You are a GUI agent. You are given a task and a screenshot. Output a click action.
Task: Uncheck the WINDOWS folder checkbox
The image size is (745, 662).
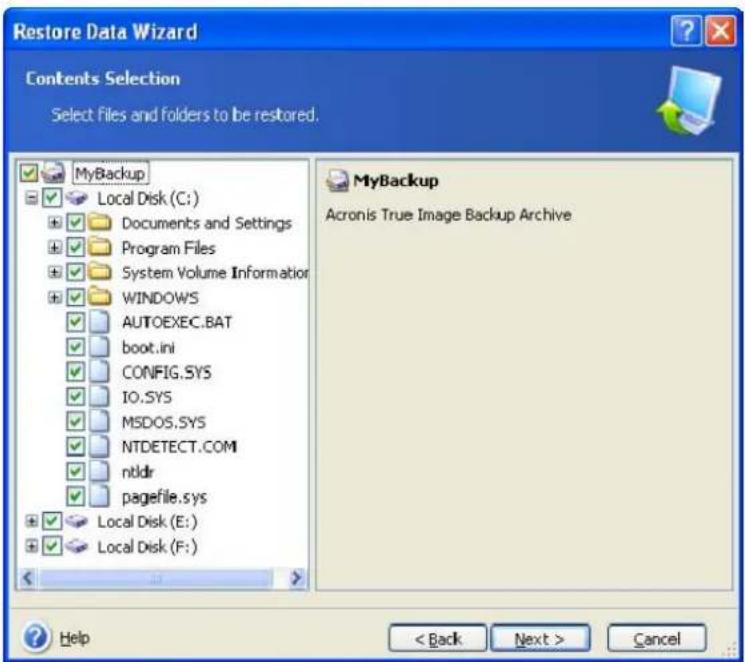pos(76,297)
